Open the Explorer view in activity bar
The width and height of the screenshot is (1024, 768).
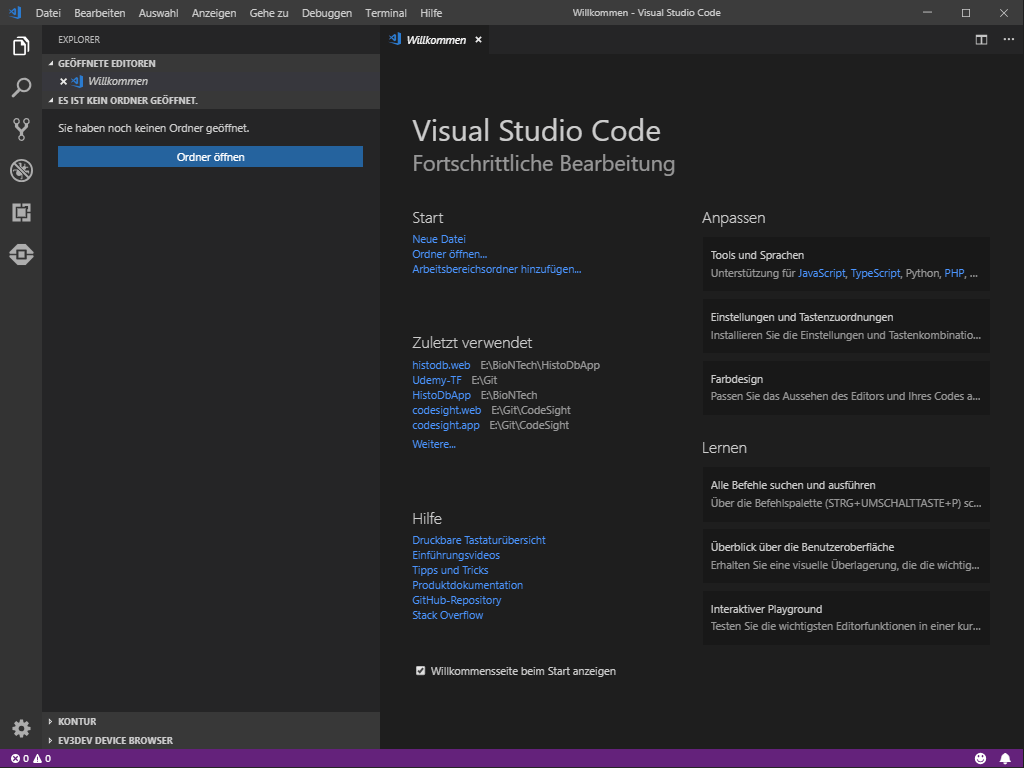(21, 46)
